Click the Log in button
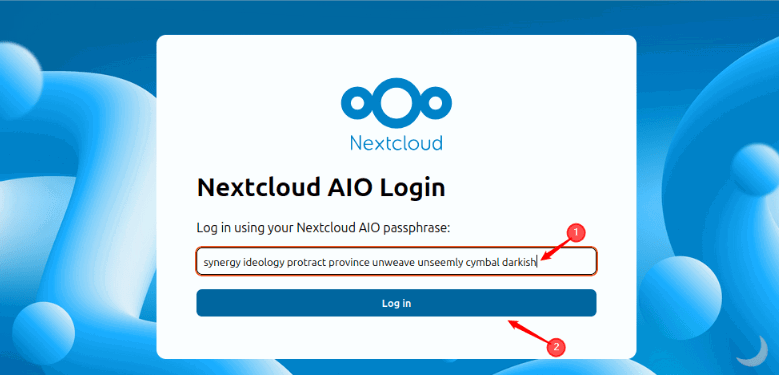This screenshot has height=375, width=779. 396,303
